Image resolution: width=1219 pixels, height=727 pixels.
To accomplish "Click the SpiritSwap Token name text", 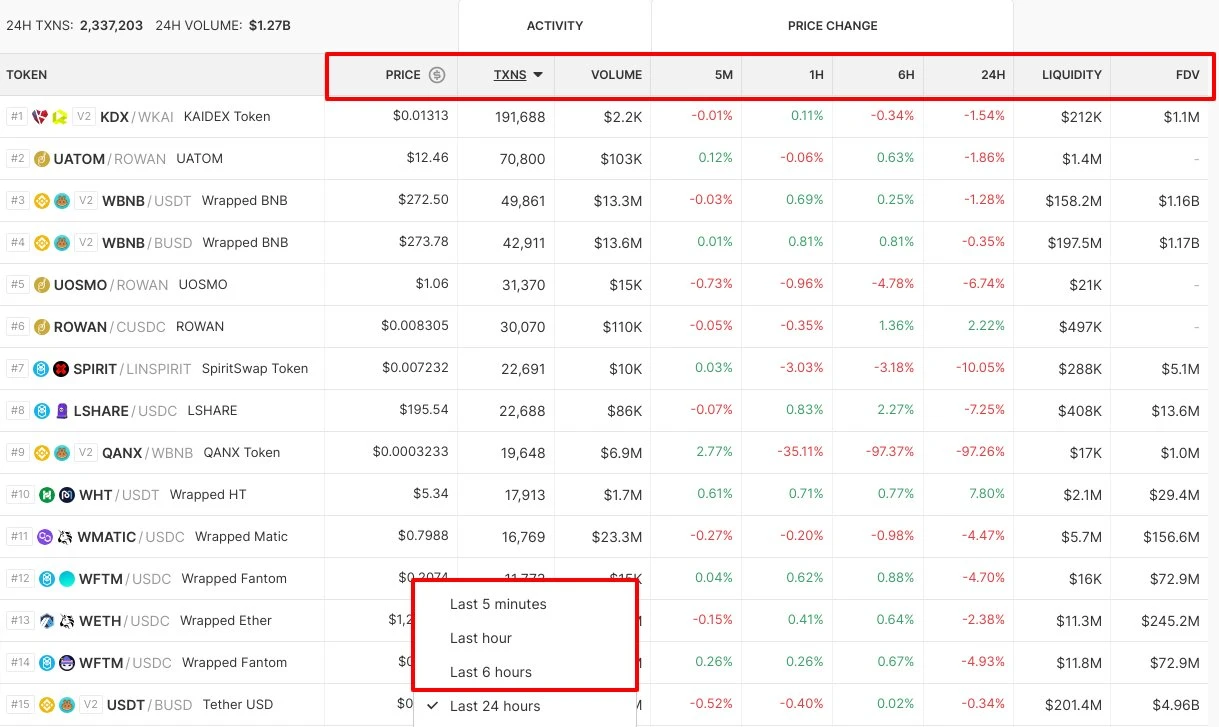I will click(x=255, y=369).
